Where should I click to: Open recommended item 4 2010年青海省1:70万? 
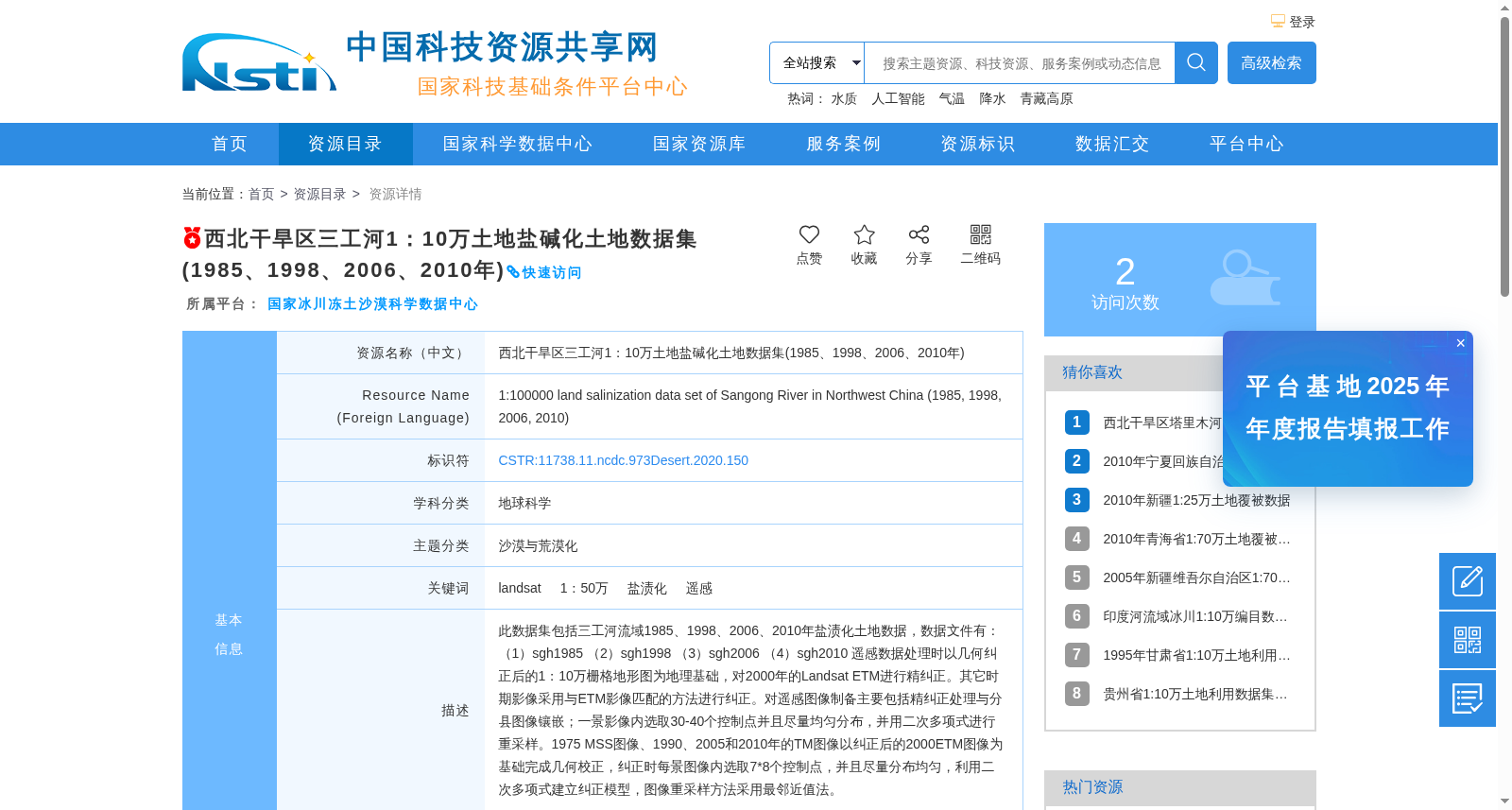[x=1196, y=539]
